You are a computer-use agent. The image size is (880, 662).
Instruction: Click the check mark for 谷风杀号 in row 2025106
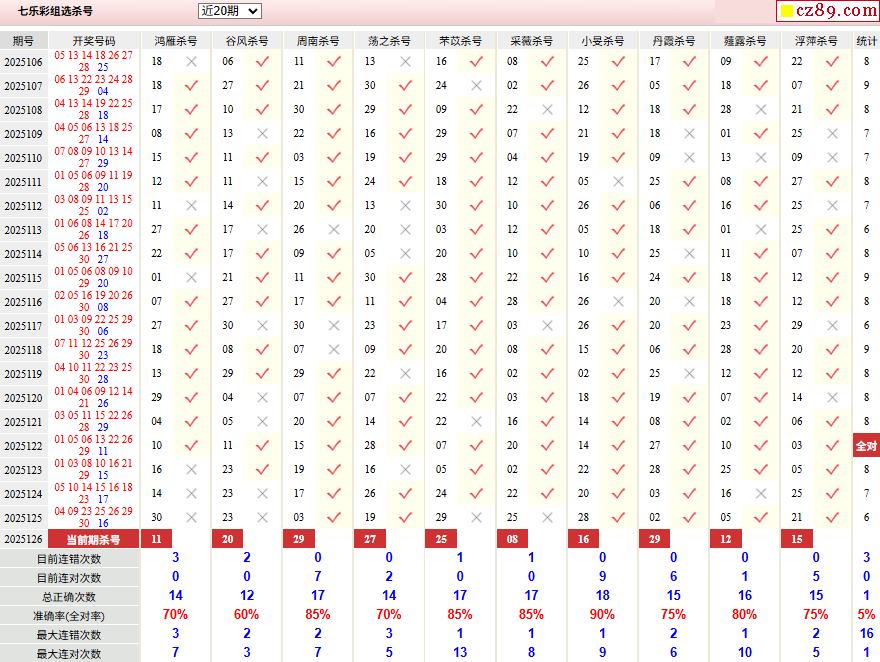[x=262, y=61]
